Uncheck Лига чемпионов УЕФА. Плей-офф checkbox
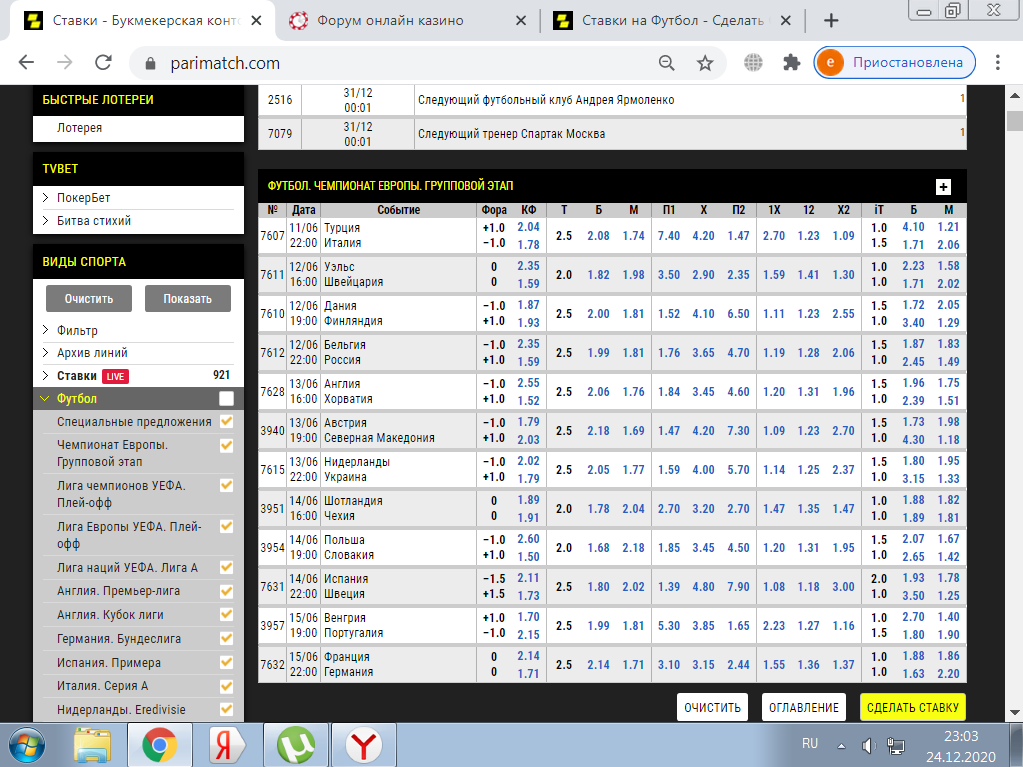The height and width of the screenshot is (767, 1023). [x=226, y=486]
